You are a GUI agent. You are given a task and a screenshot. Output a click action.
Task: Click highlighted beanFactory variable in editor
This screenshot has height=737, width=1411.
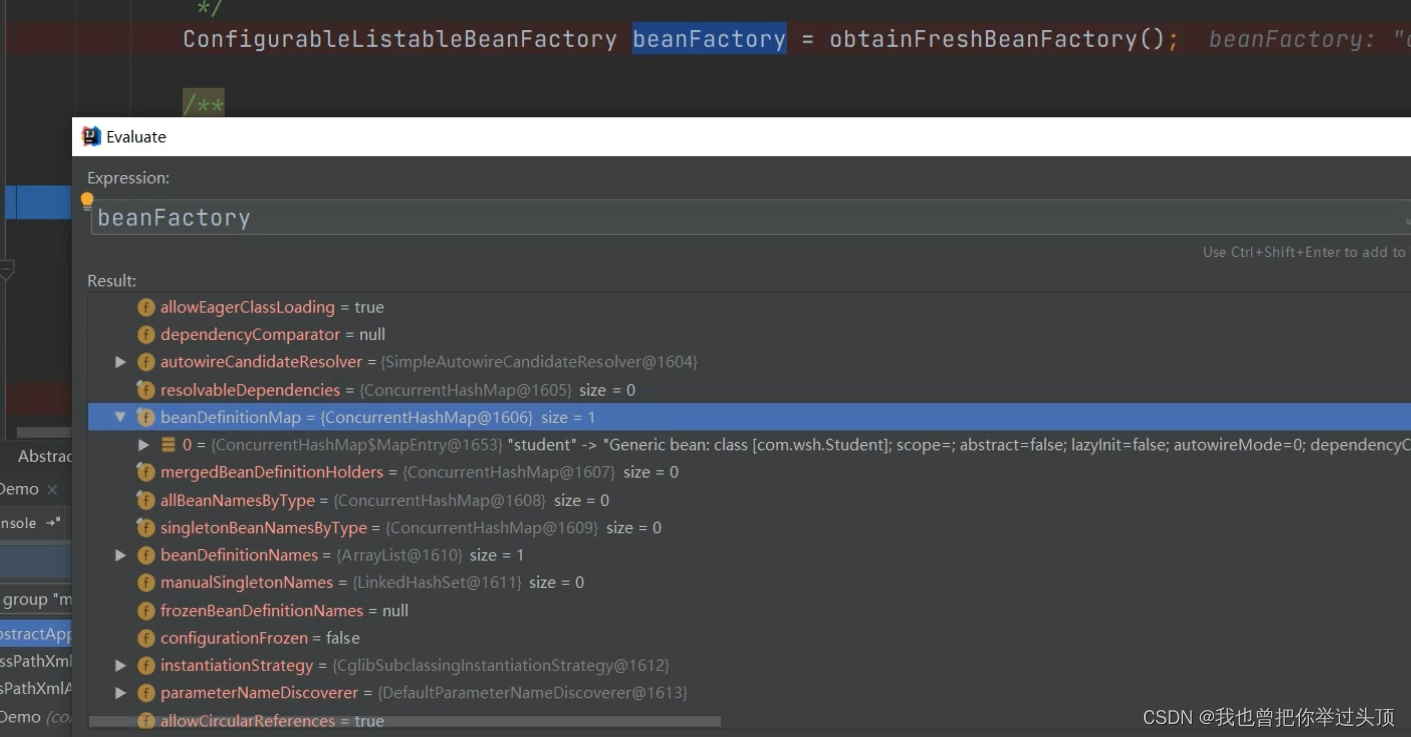coord(710,39)
